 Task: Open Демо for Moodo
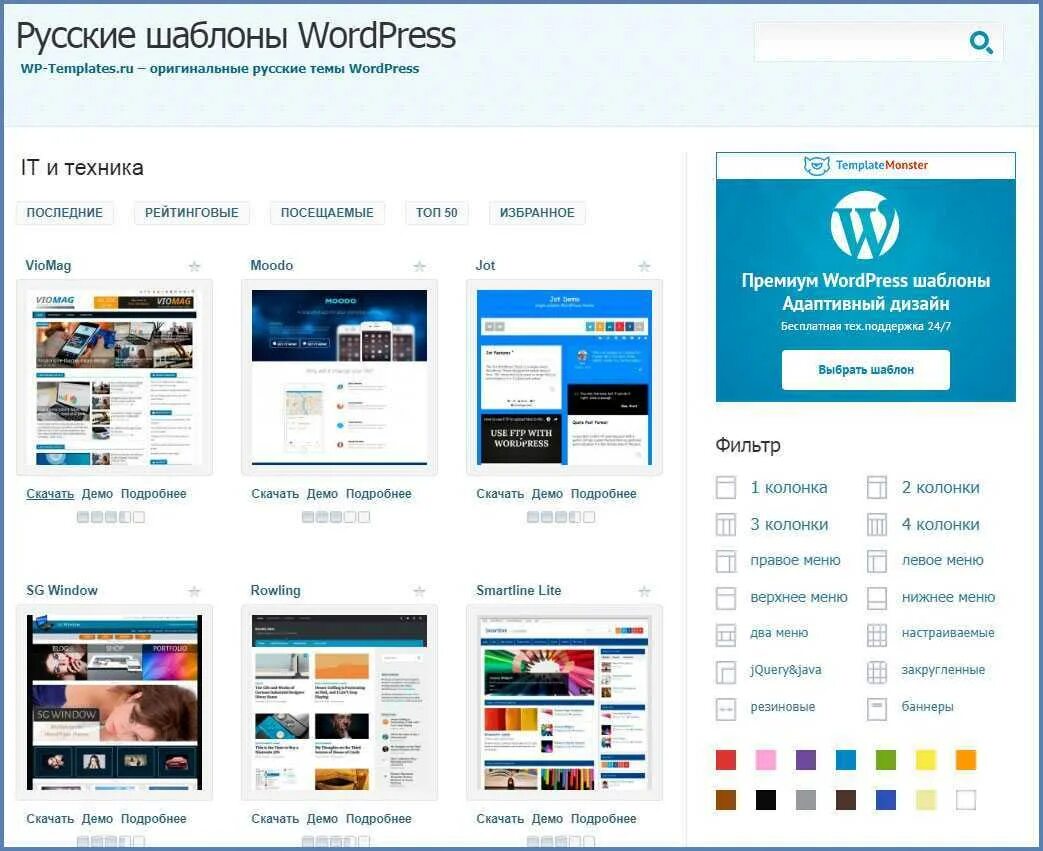[322, 494]
